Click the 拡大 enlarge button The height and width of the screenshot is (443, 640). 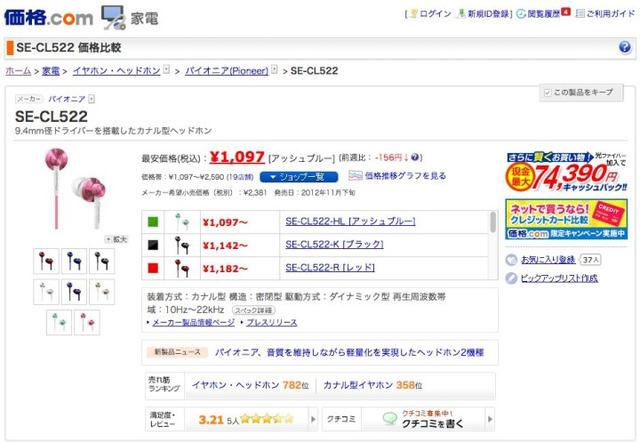(116, 239)
